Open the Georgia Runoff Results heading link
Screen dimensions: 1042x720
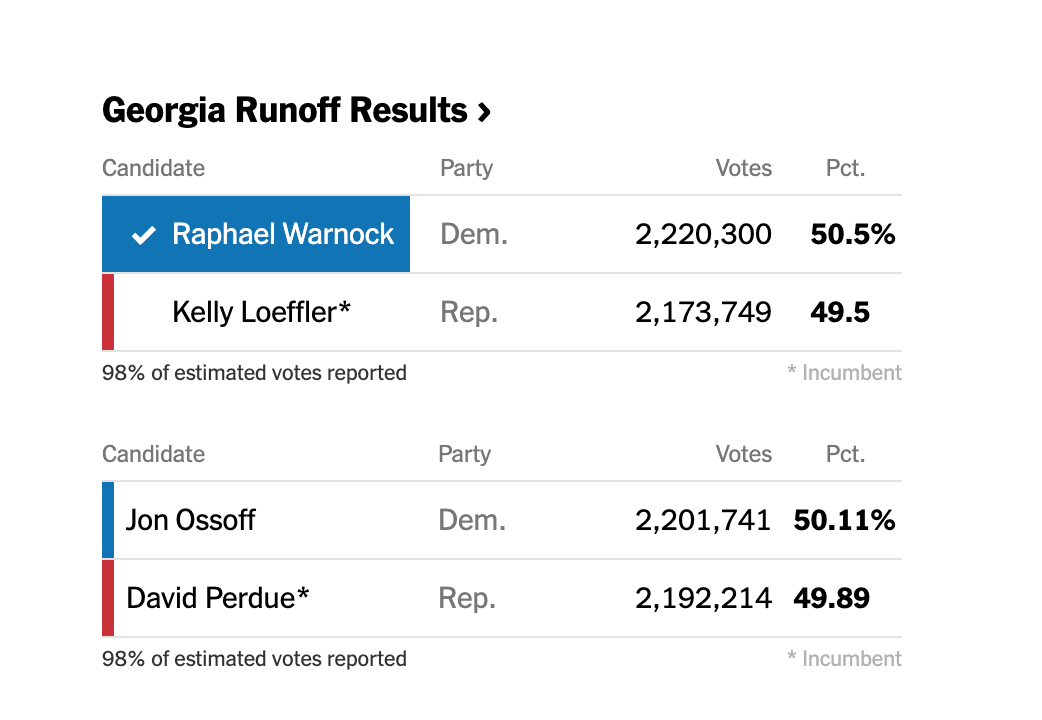pyautogui.click(x=284, y=110)
